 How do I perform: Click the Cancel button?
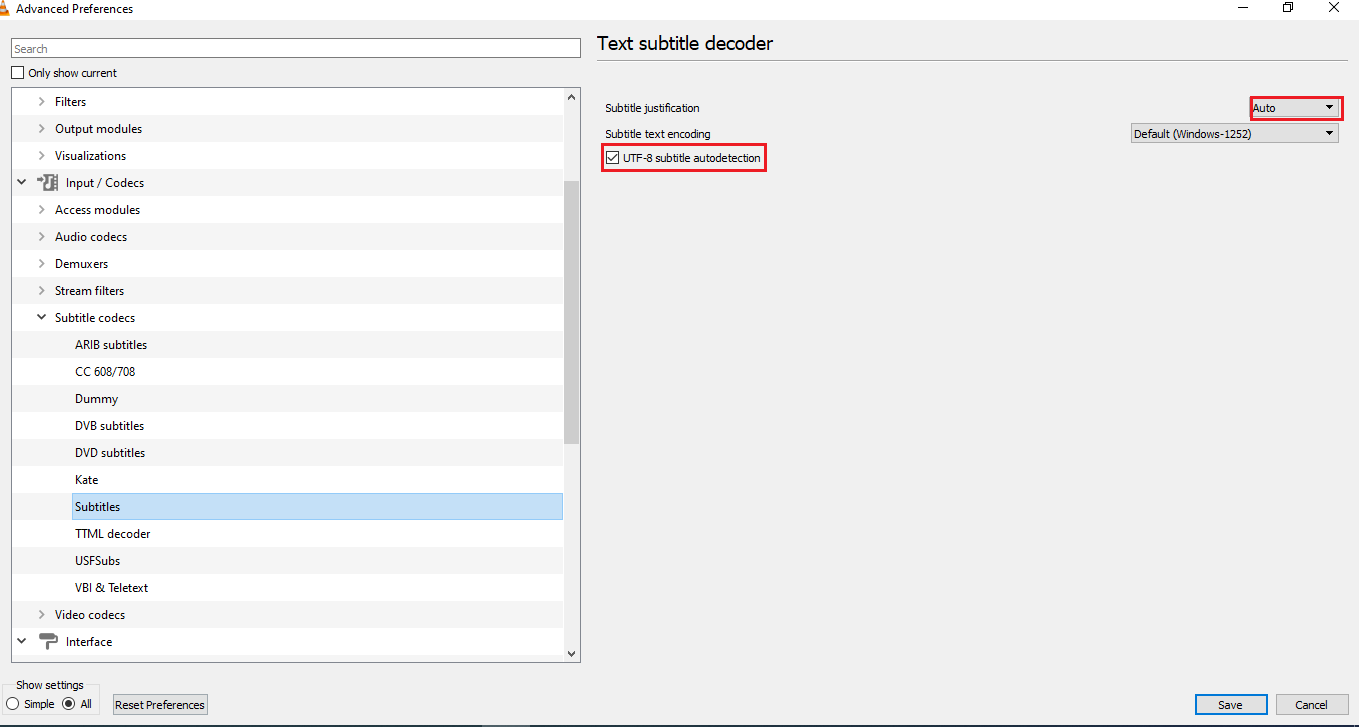[1311, 705]
